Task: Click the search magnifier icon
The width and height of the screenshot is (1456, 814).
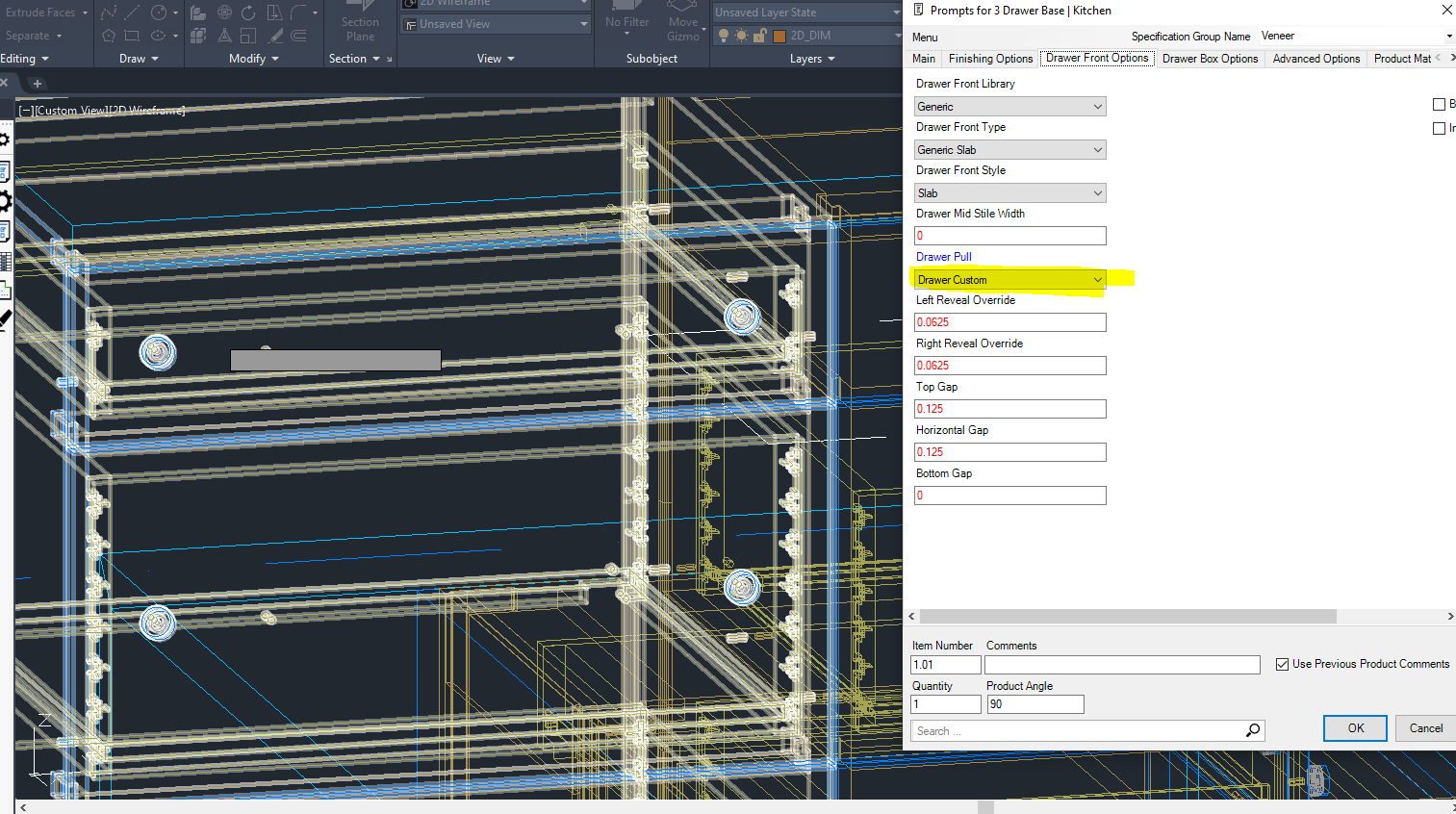Action: click(x=1252, y=731)
